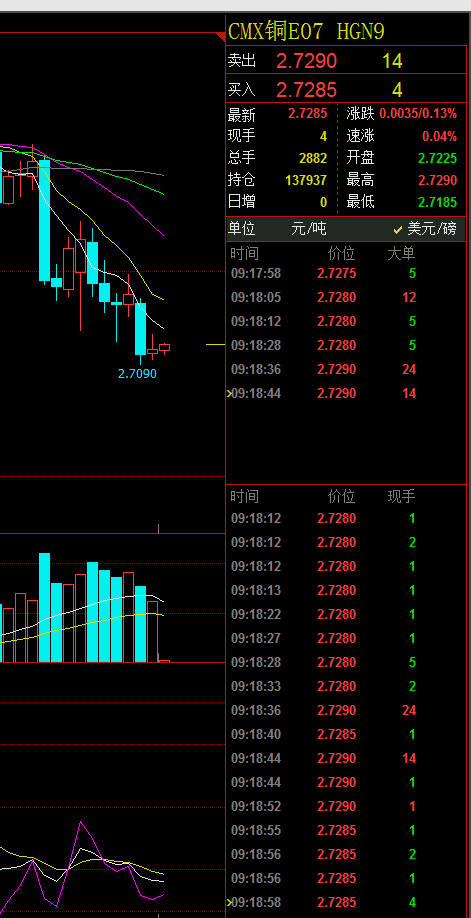The image size is (471, 918).
Task: Click the 买入 bid price 2.7285
Action: (x=306, y=90)
